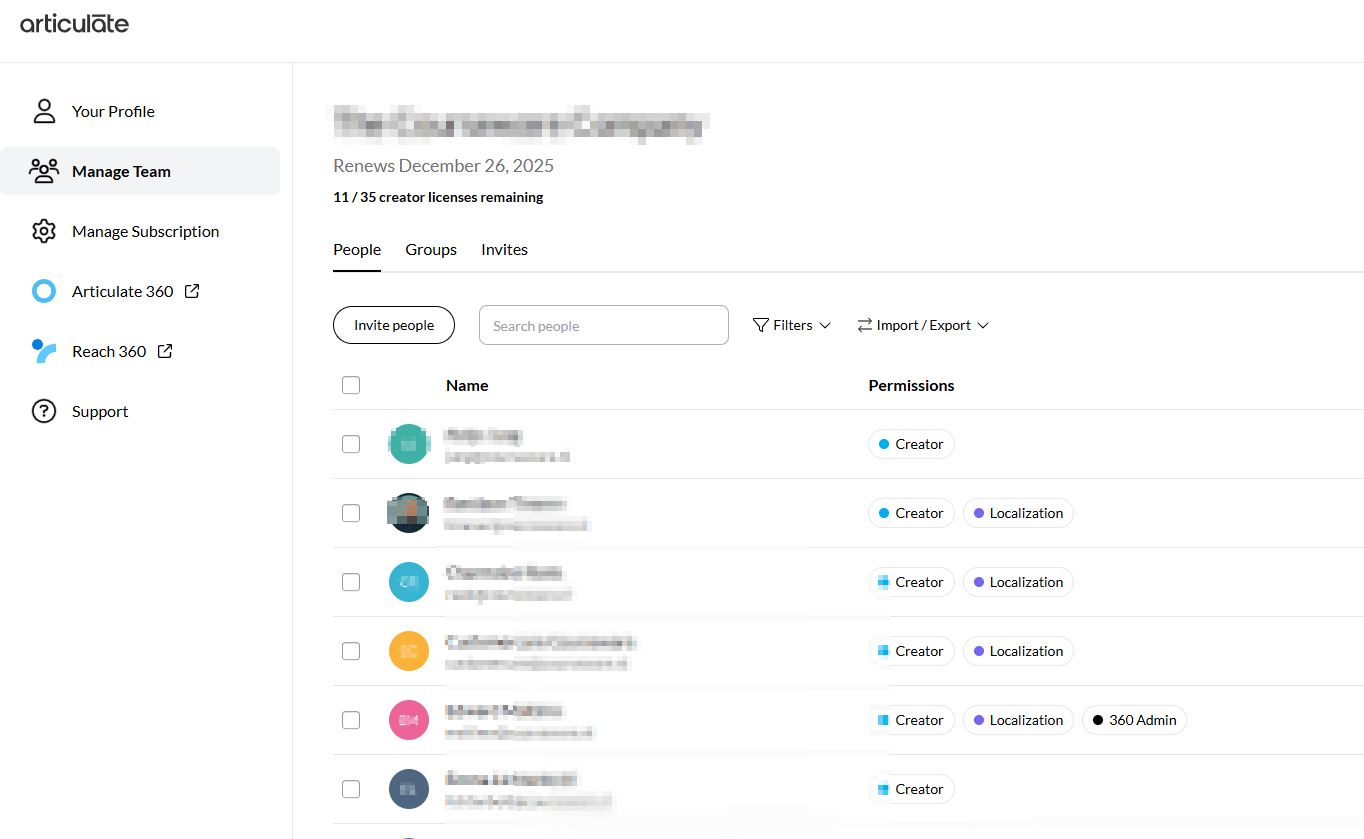Open Support question mark icon

(x=44, y=411)
